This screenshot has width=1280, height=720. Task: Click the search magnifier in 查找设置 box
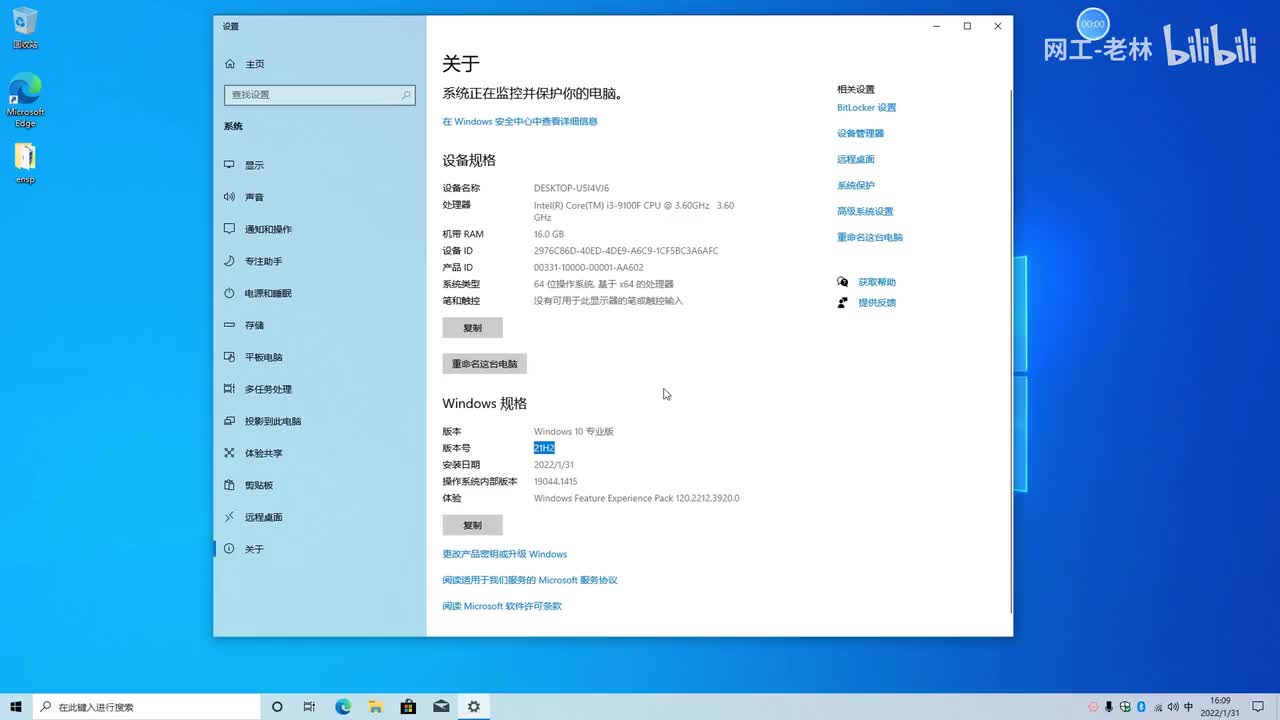coord(406,95)
